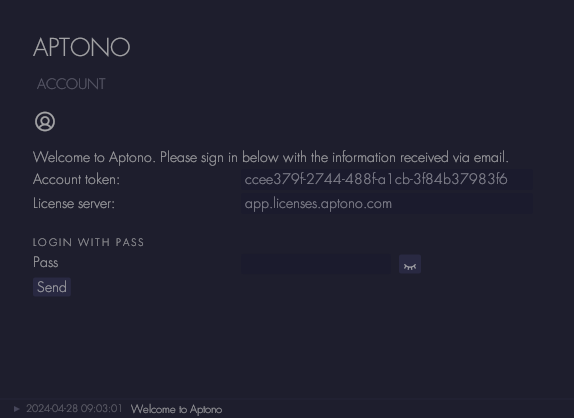This screenshot has height=418, width=574.
Task: Click the Send button
Action: pyautogui.click(x=52, y=287)
